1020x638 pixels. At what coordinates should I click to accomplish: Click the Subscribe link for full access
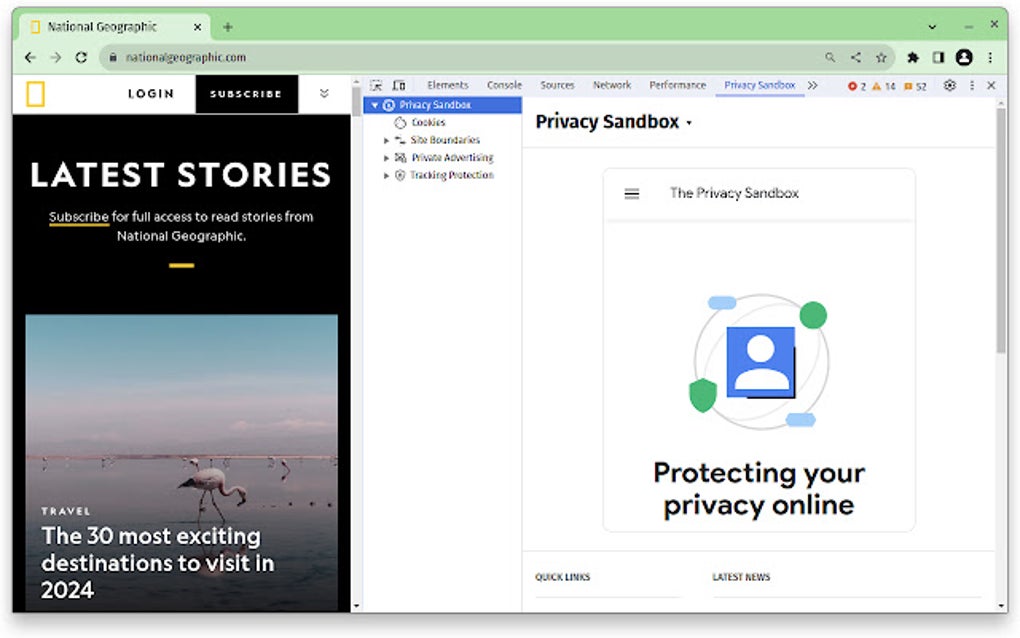click(78, 216)
